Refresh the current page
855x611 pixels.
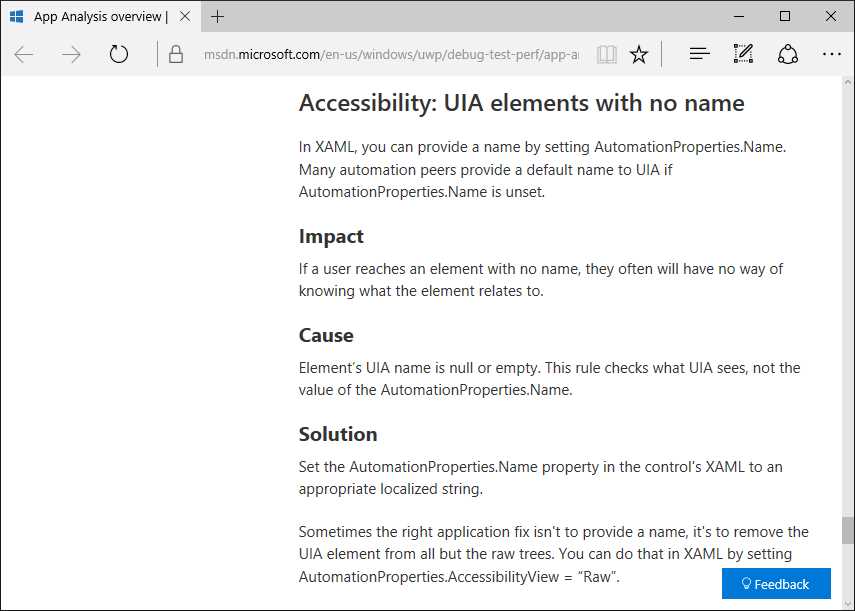(x=118, y=54)
